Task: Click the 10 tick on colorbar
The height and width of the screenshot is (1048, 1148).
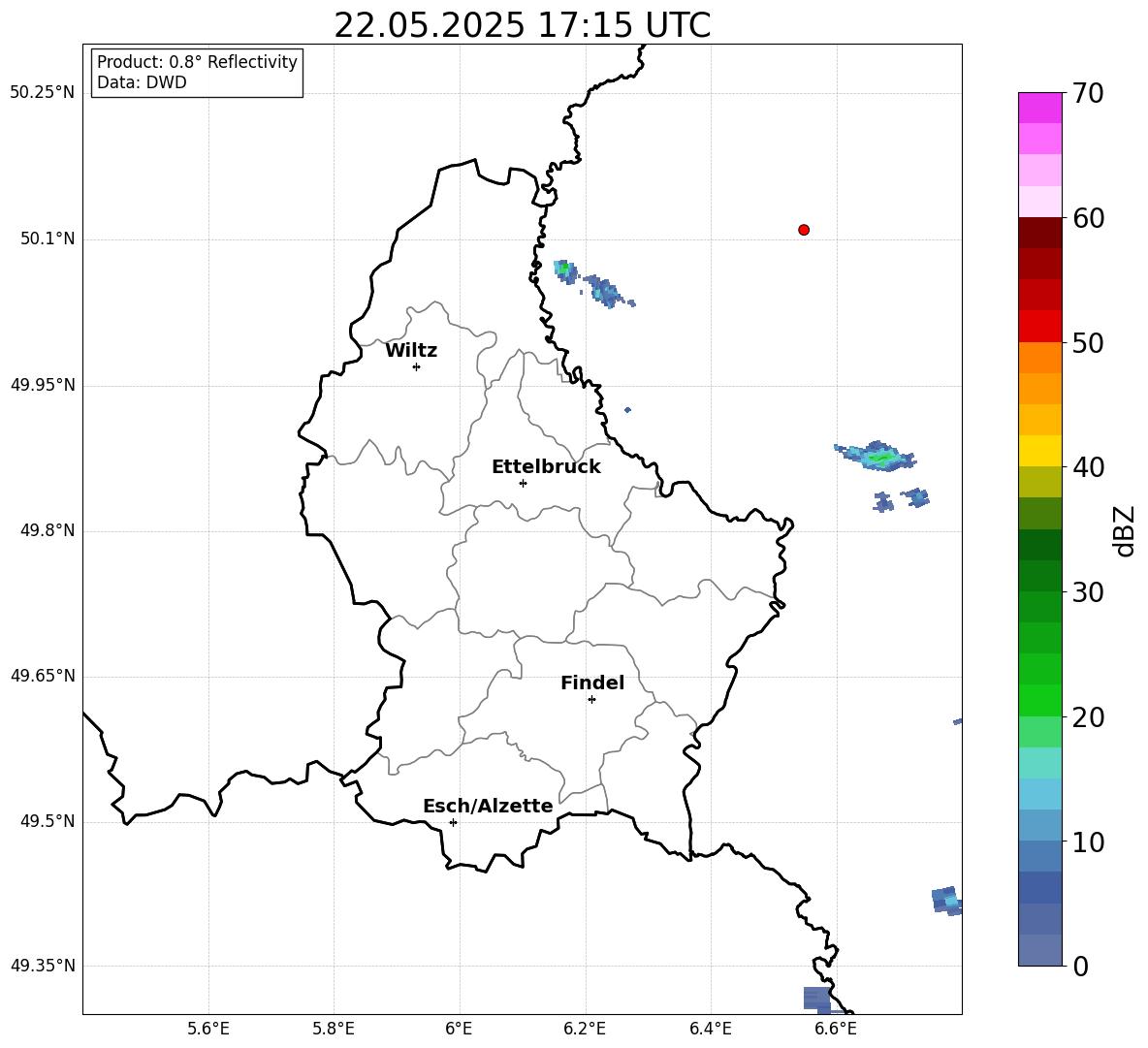Action: (1088, 842)
